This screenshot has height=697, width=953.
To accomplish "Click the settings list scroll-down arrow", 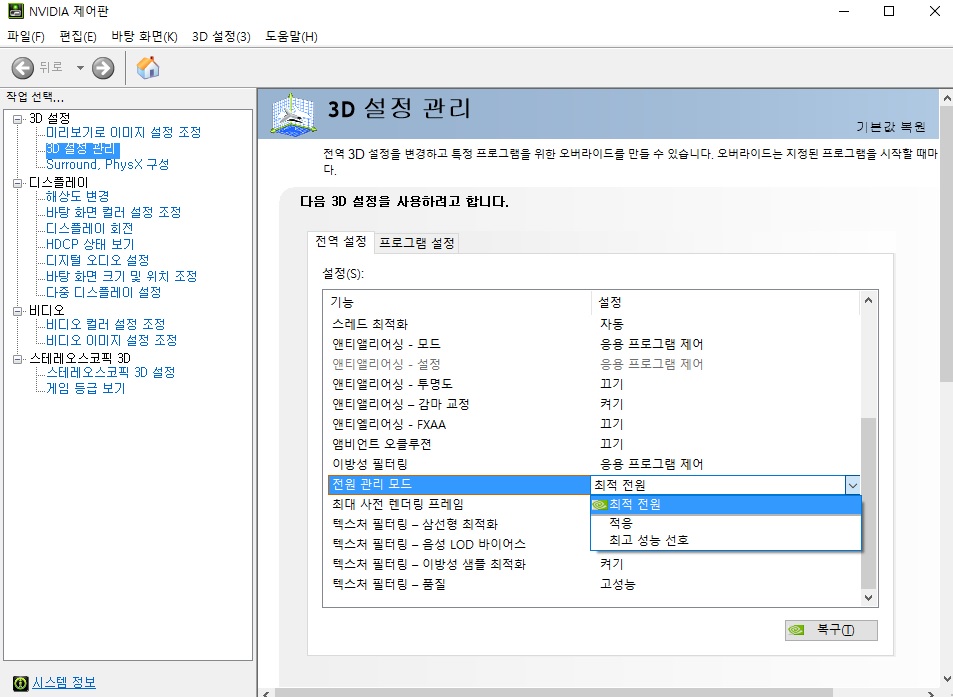I will pyautogui.click(x=869, y=598).
